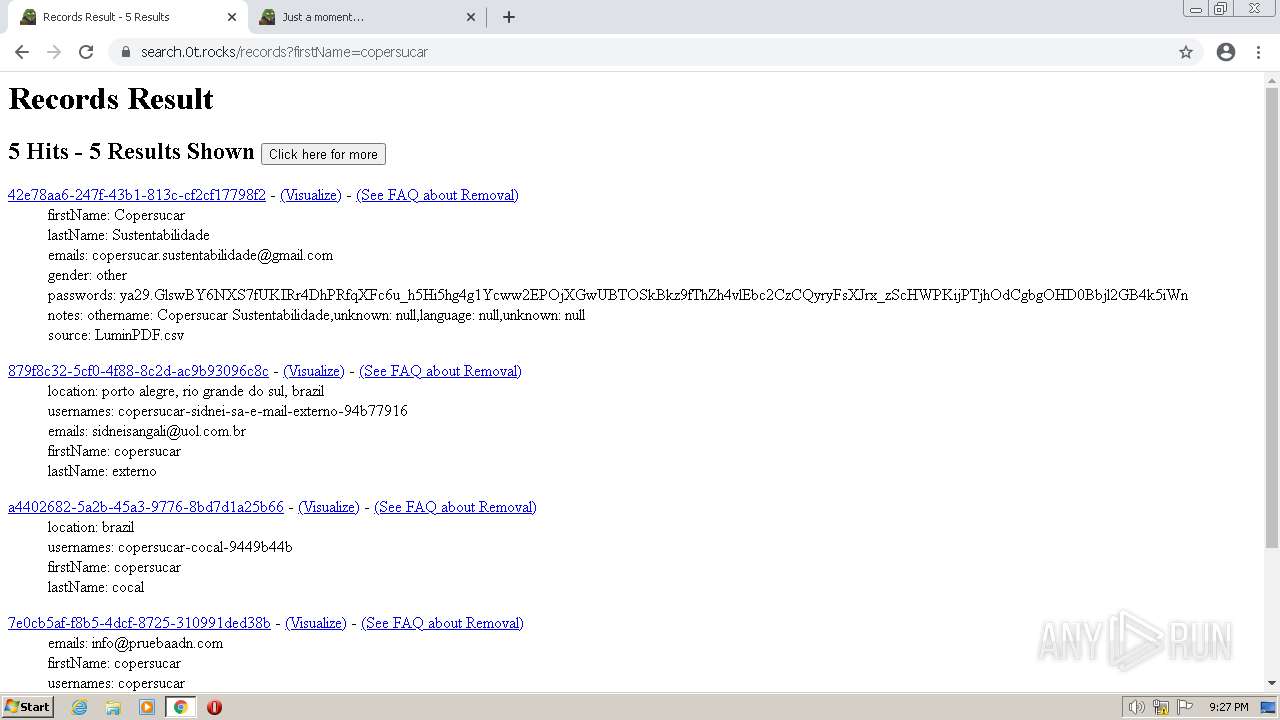
Task: Open Windows Explorer folder from taskbar
Action: click(x=113, y=707)
